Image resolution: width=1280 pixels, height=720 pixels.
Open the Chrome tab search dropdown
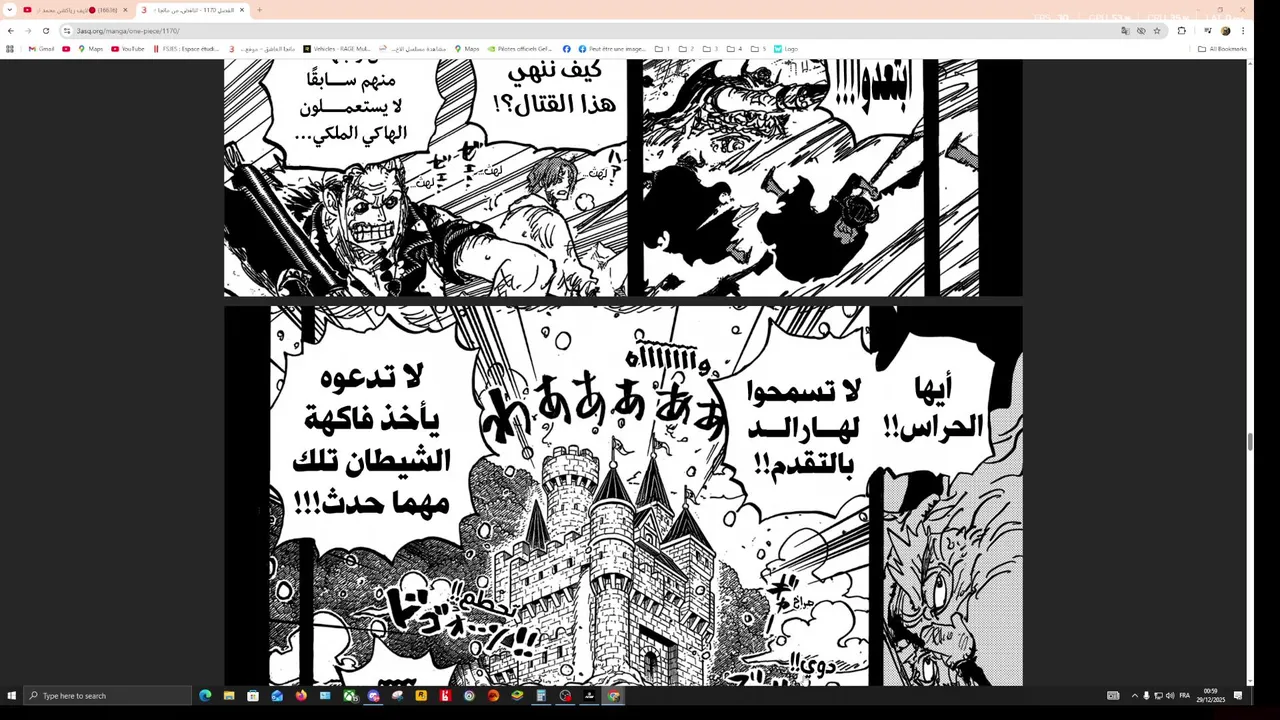9,10
